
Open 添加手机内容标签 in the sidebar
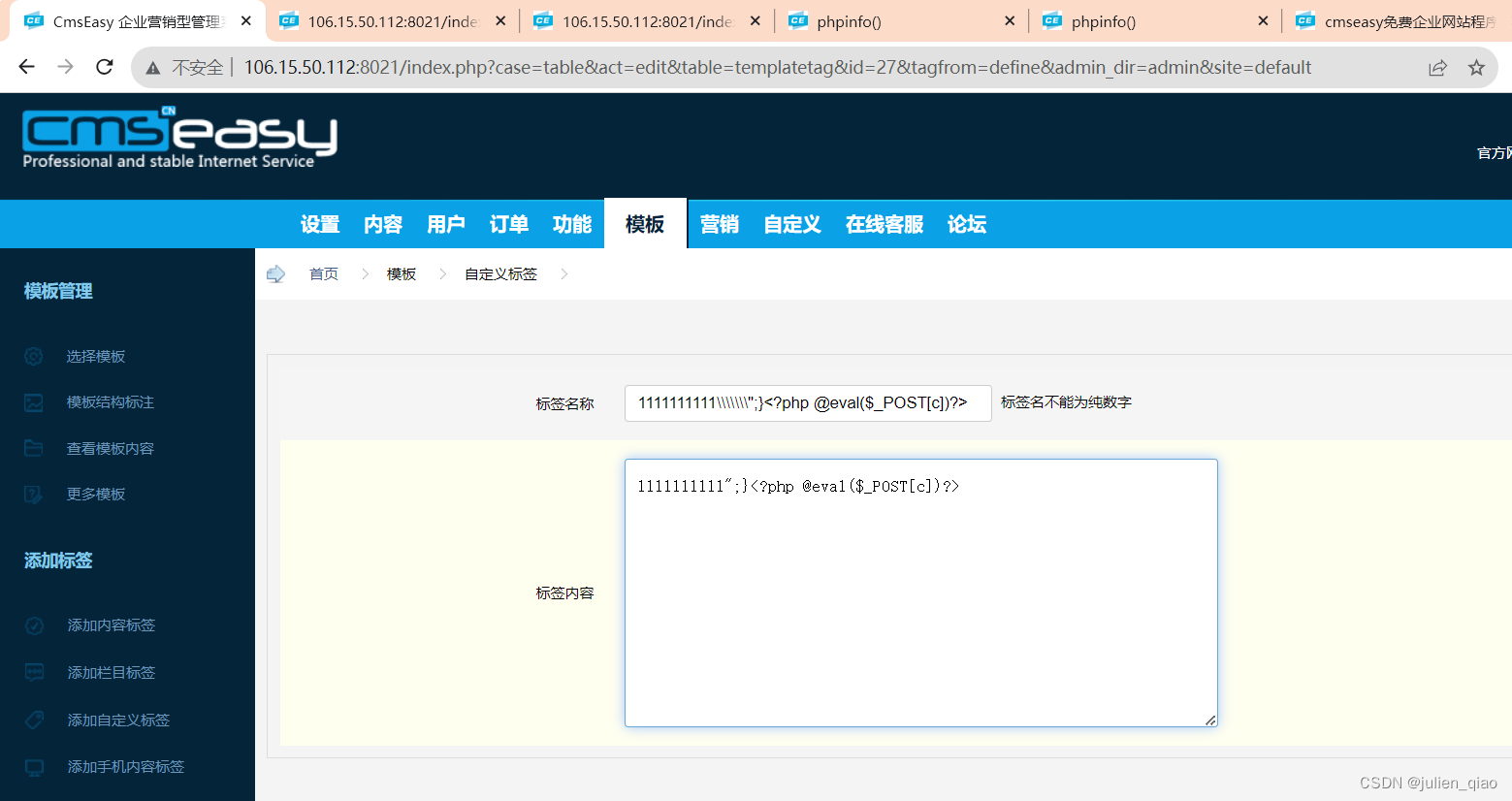pyautogui.click(x=126, y=767)
